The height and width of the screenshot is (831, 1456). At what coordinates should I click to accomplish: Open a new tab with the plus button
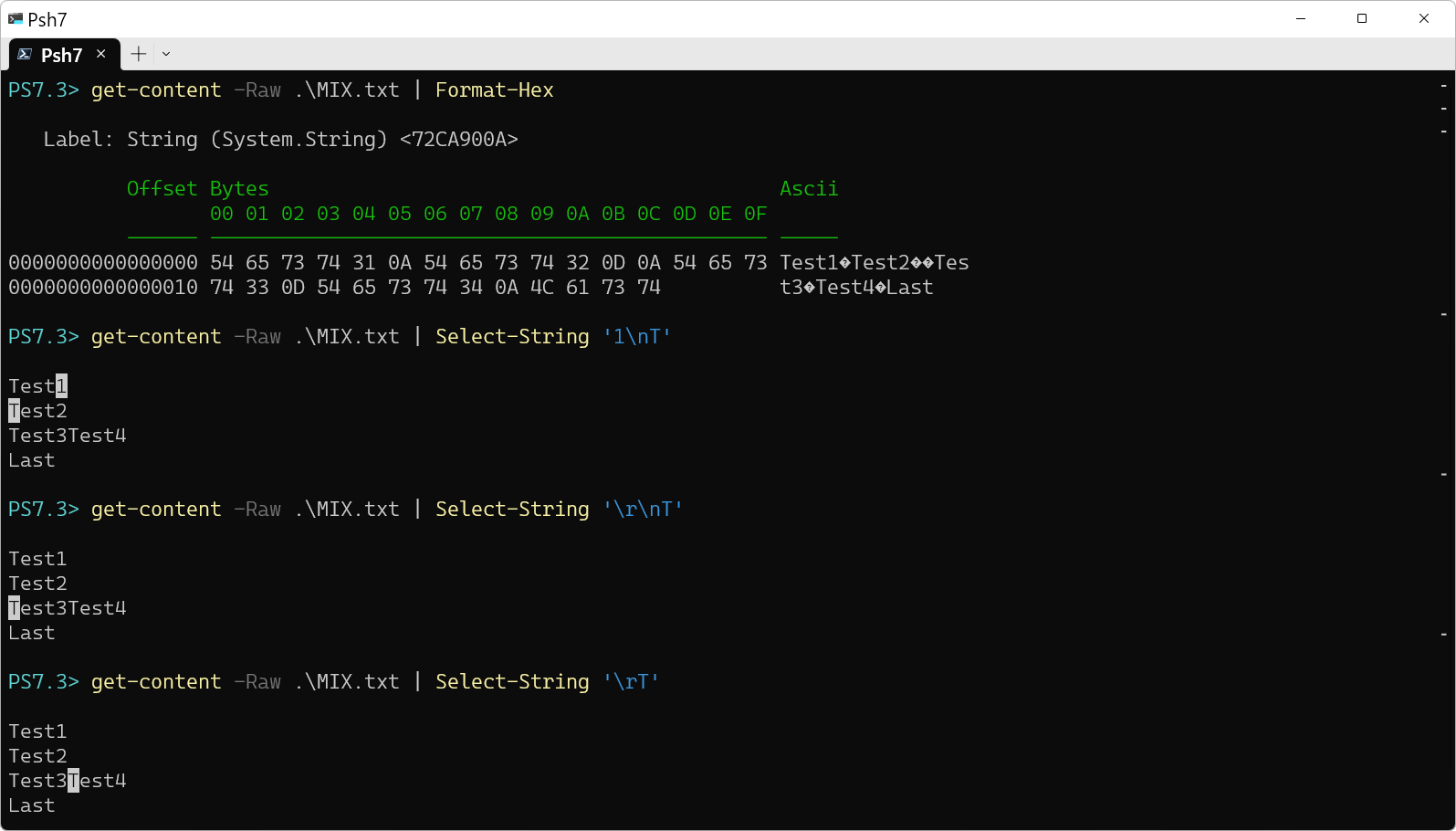(x=138, y=54)
